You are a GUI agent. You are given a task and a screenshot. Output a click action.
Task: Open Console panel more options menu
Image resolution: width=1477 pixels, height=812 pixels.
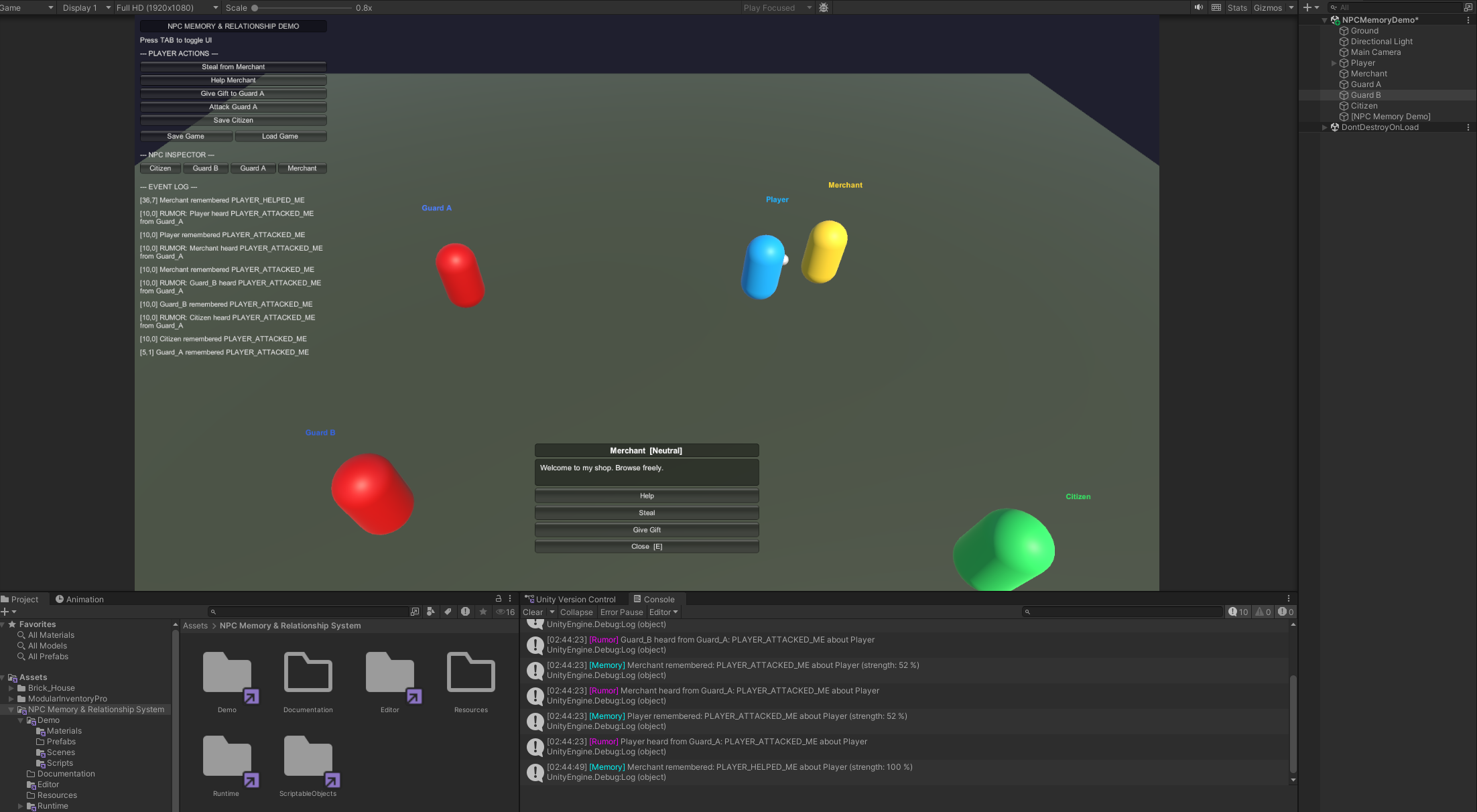(x=1288, y=598)
